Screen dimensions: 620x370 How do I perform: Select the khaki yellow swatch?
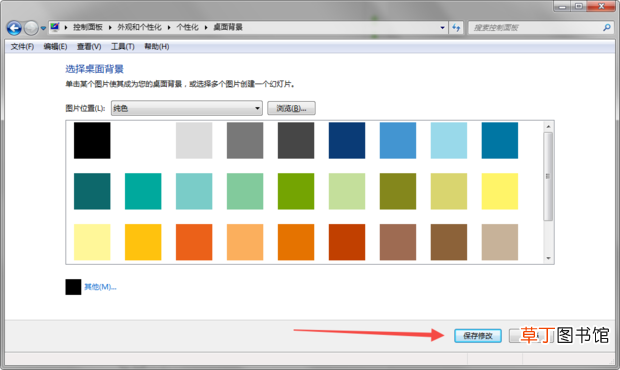(449, 191)
